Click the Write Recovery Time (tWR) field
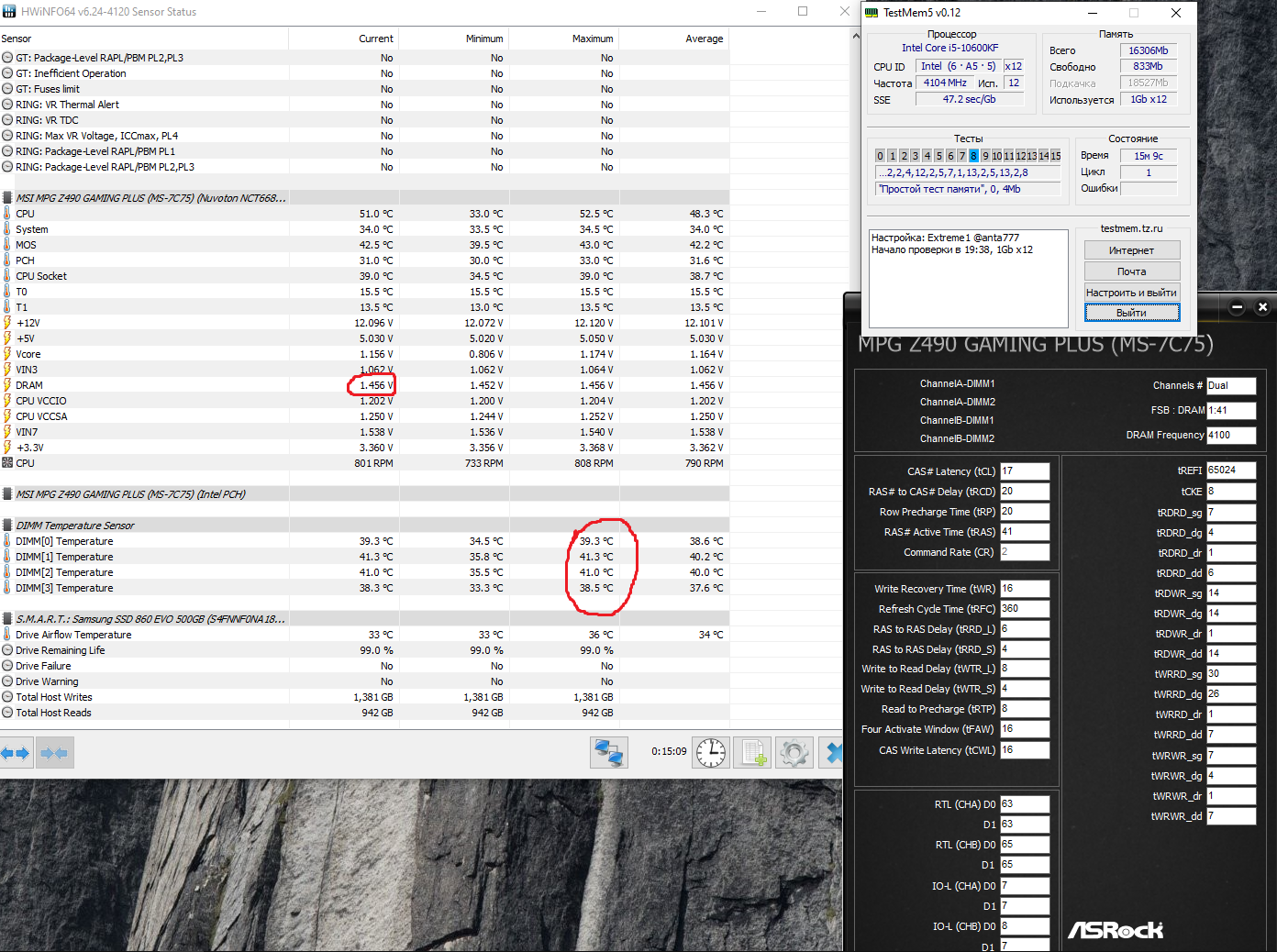This screenshot has height=952, width=1277. coord(1025,589)
